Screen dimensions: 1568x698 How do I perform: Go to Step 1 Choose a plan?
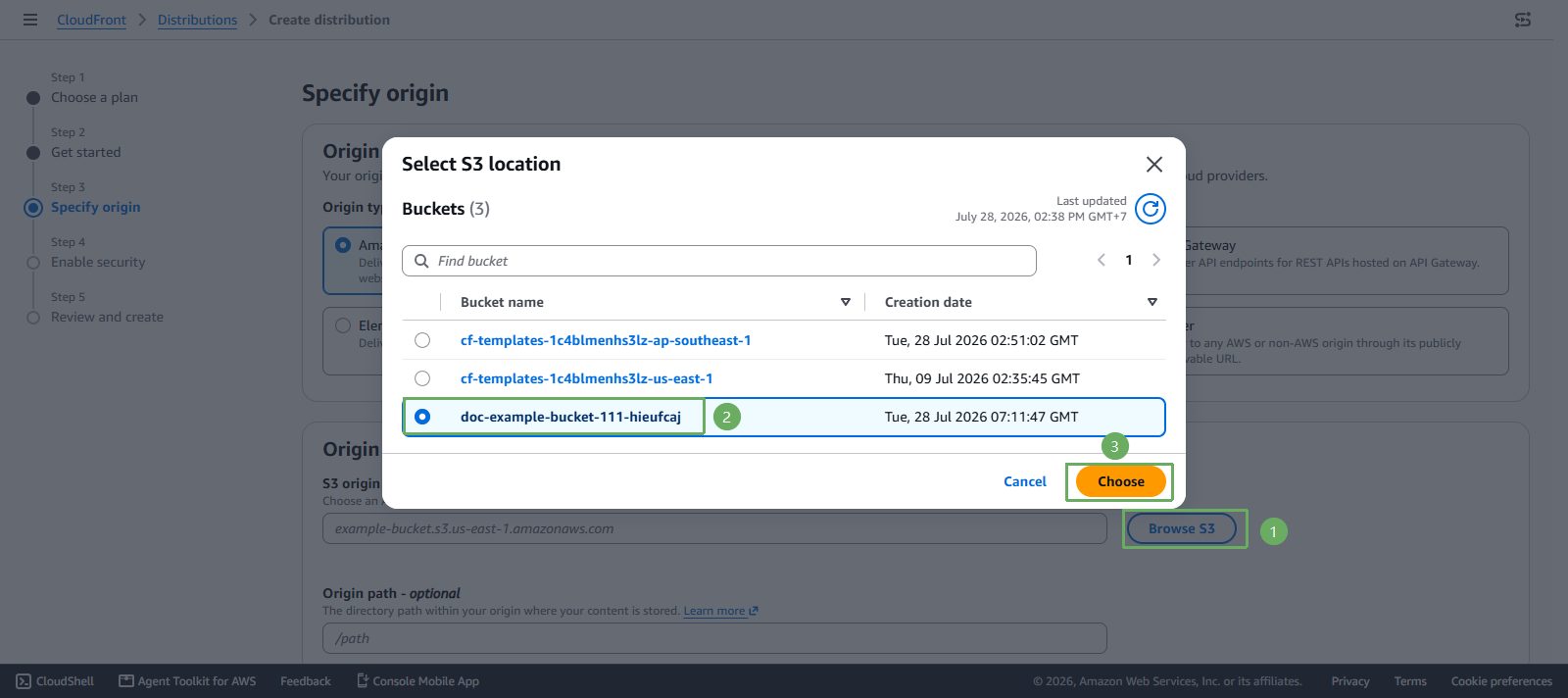(94, 97)
